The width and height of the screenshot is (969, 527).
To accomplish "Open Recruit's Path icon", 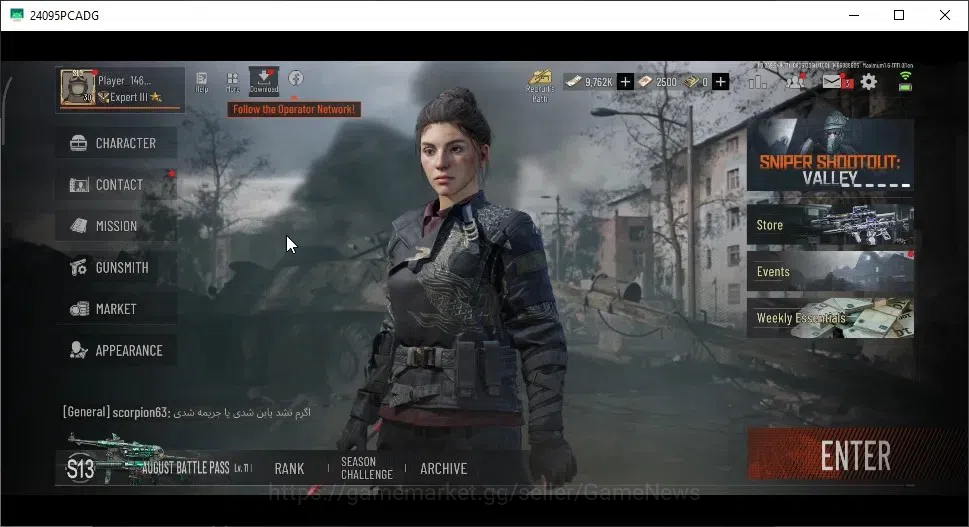I will click(540, 85).
